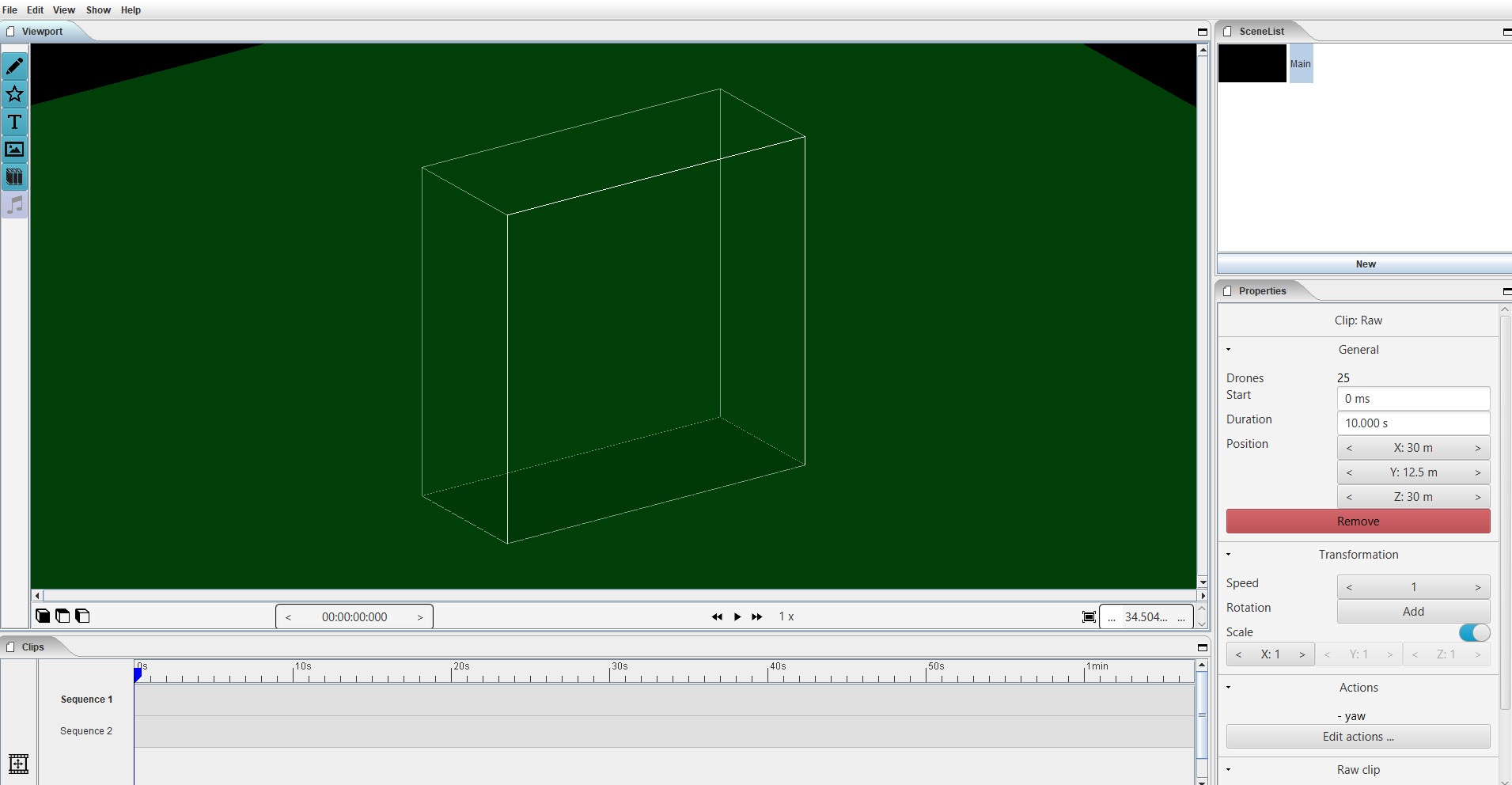Screen dimensions: 1512x785
Task: Decrease the X position value
Action: [x=1349, y=448]
